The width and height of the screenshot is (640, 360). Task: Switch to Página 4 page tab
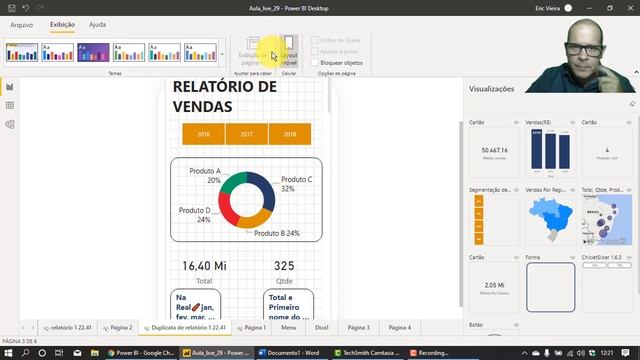(400, 328)
